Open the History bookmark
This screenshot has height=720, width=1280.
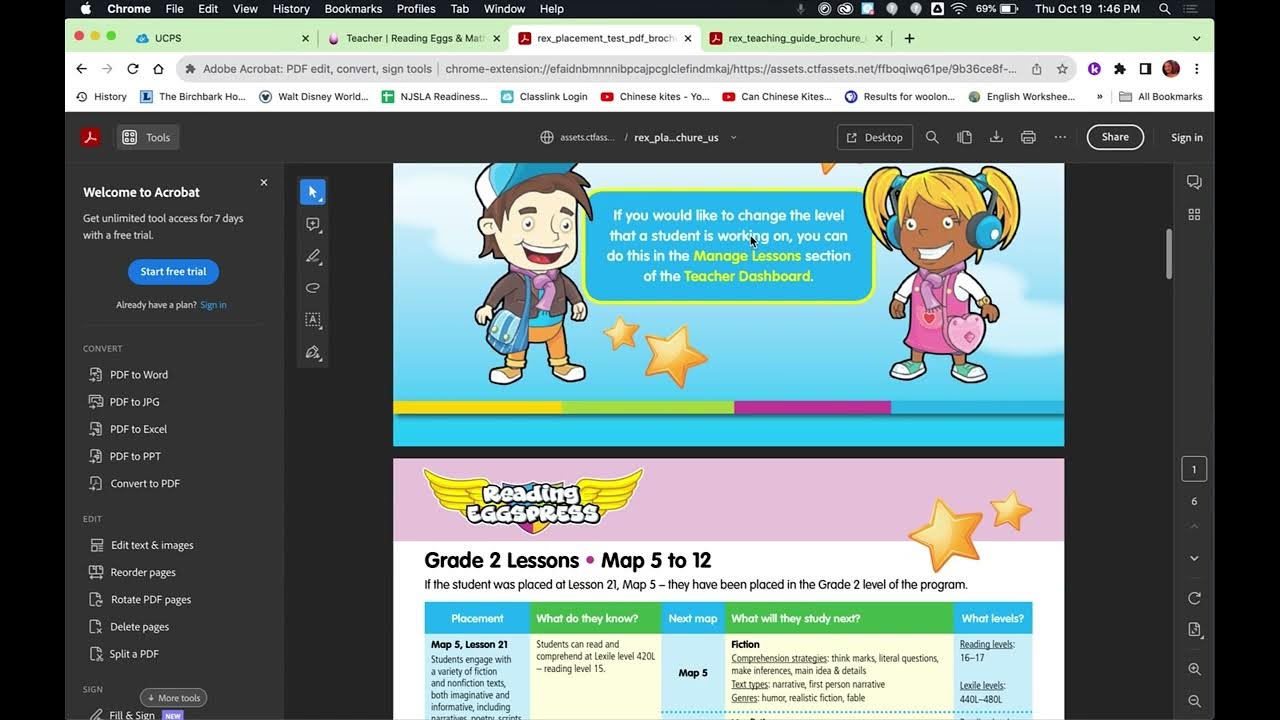(x=102, y=97)
